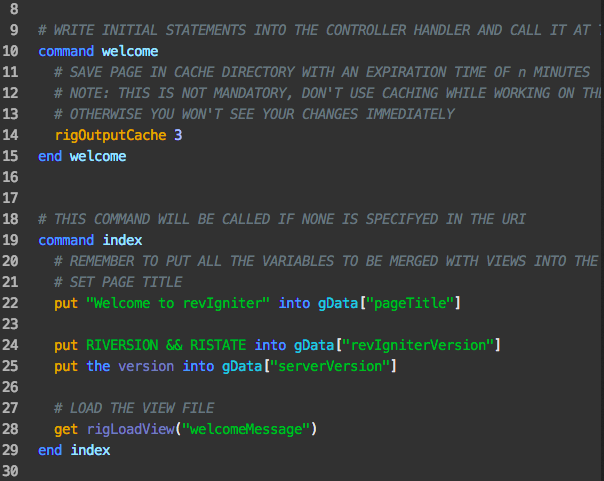Click the number 3 after rigOutputCache
The image size is (604, 481).
[178, 135]
